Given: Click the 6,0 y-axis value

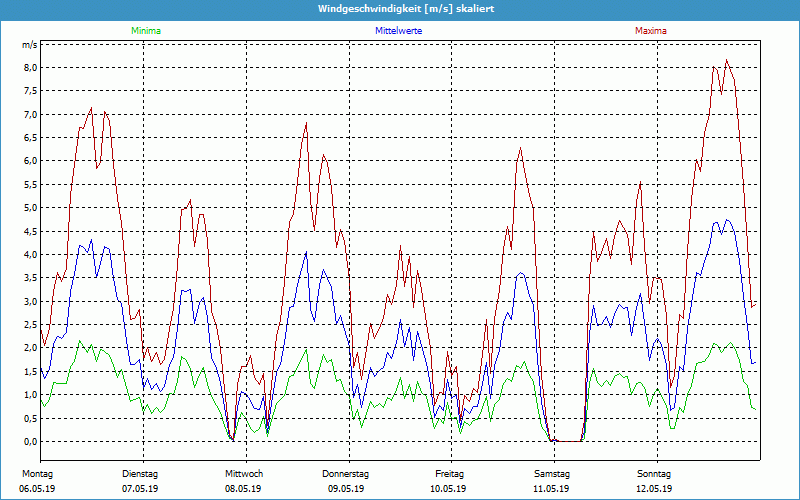Looking at the screenshot, I should [31, 161].
